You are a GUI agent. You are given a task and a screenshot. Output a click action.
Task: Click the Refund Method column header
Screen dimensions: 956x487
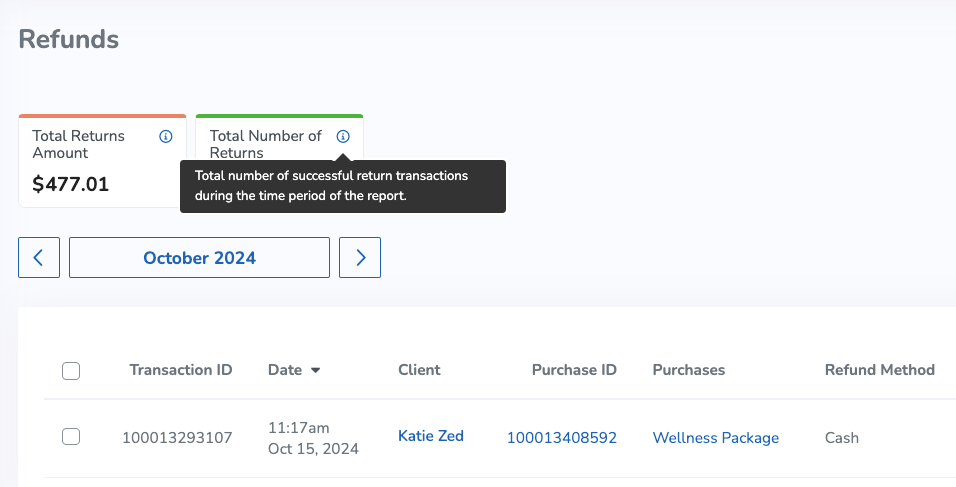[x=880, y=370]
